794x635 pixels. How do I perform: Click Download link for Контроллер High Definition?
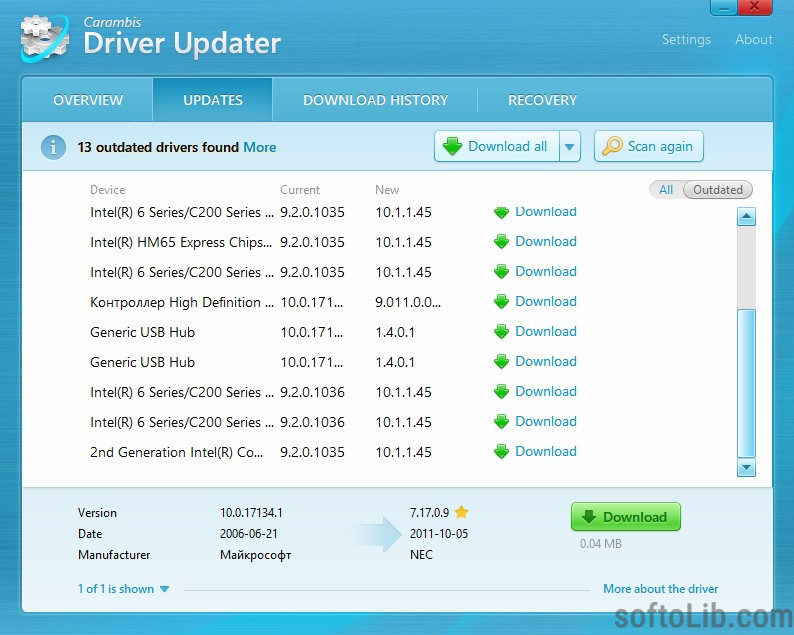[546, 301]
